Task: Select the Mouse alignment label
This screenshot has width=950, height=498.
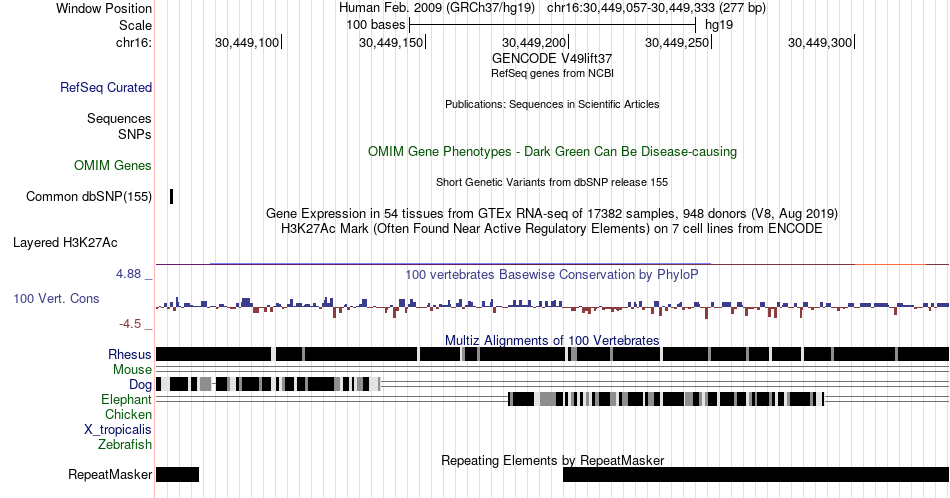Action: tap(132, 370)
